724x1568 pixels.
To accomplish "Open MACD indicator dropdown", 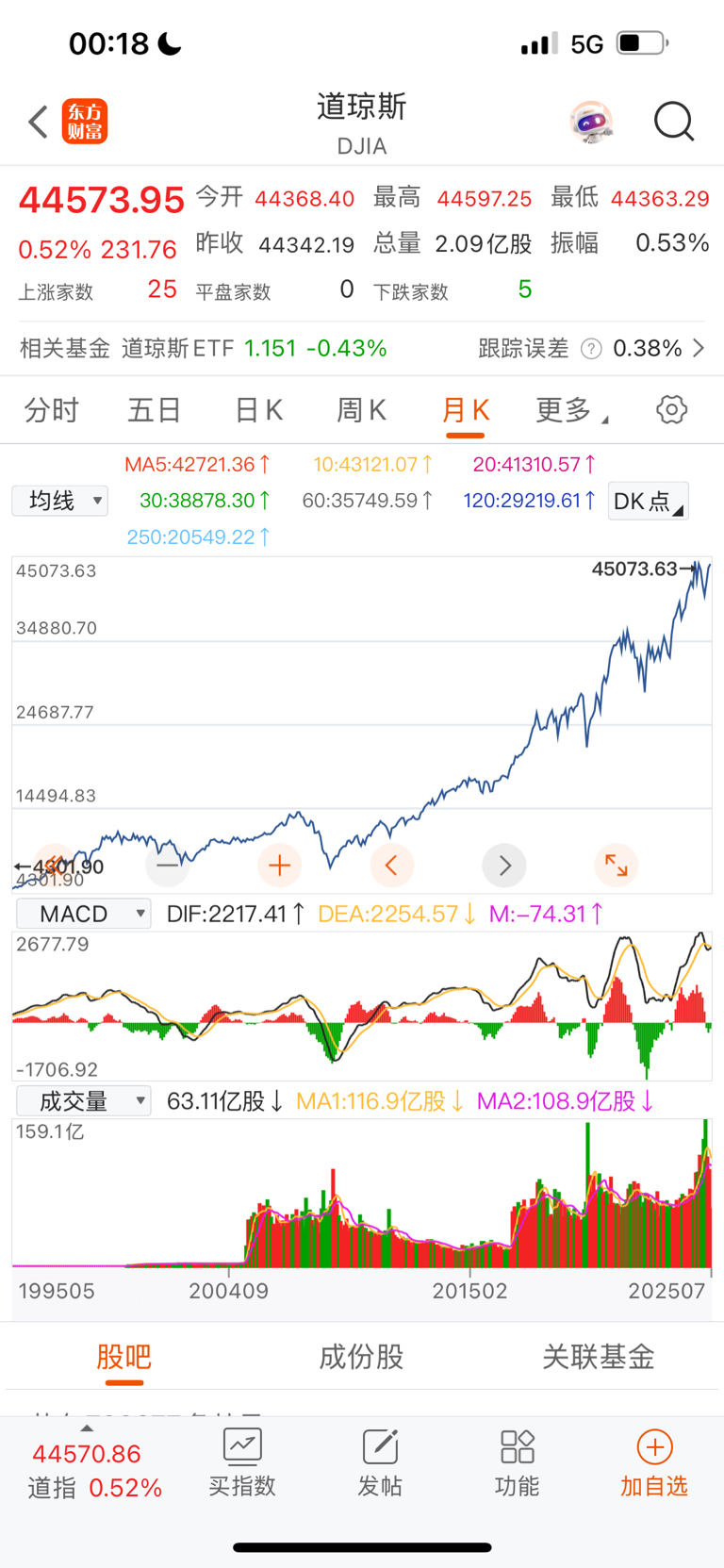I will (x=84, y=914).
